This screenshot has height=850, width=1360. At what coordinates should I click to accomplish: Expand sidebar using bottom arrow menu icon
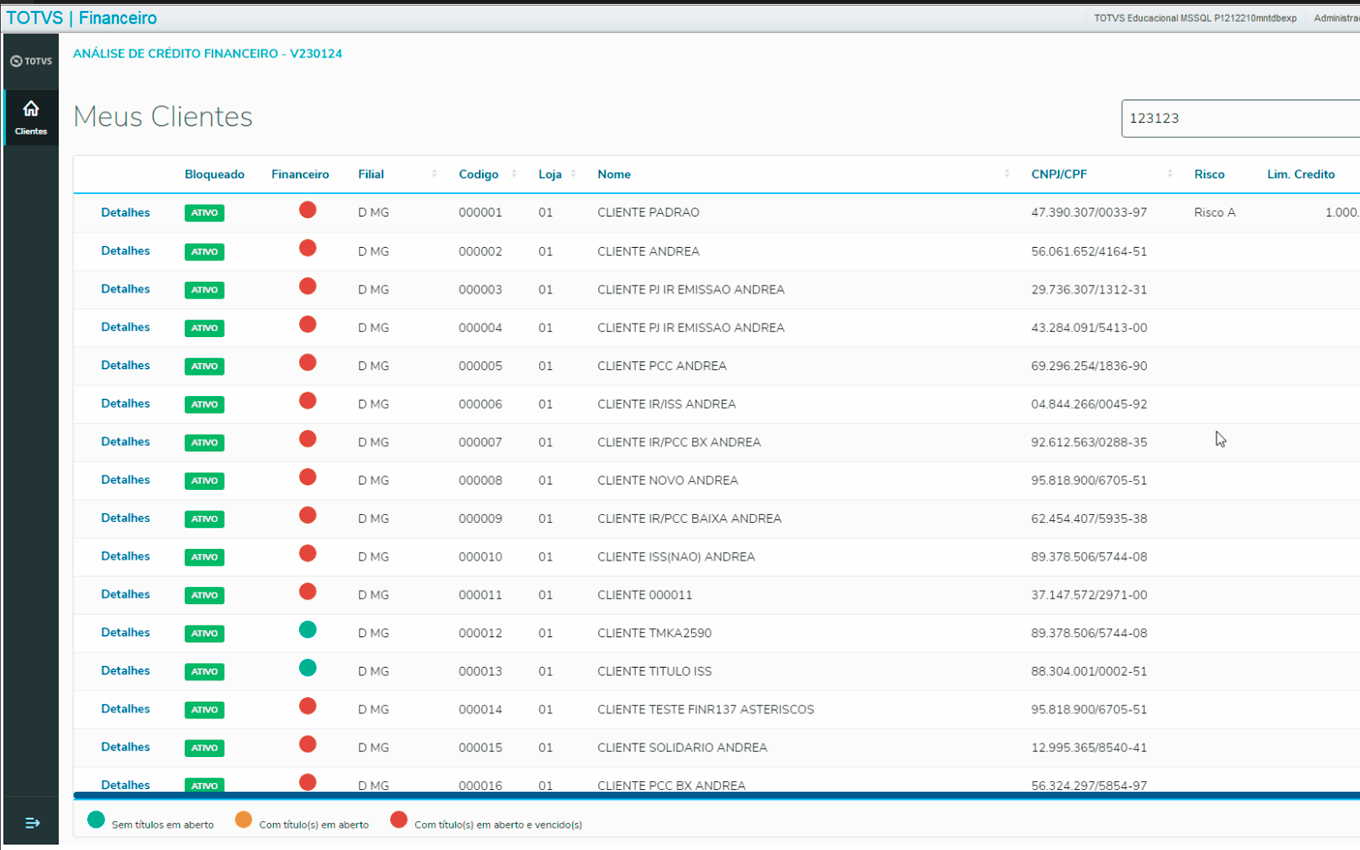(x=32, y=822)
